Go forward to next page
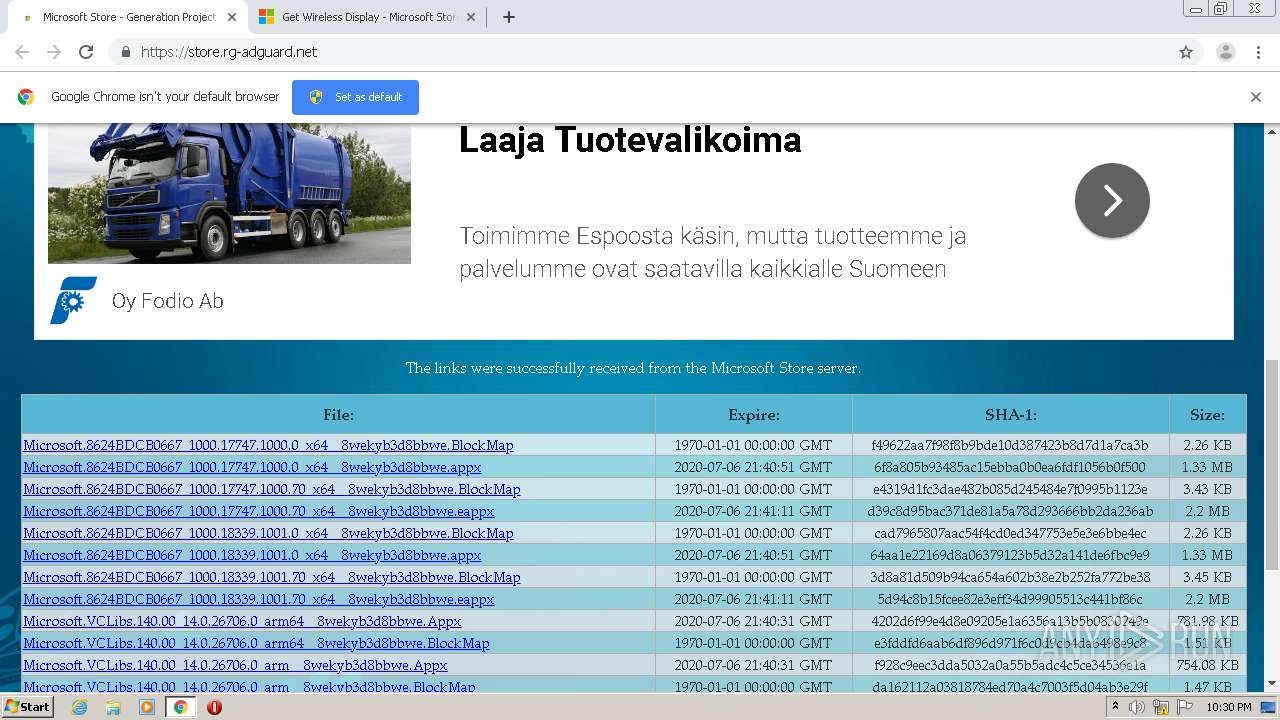Image resolution: width=1280 pixels, height=720 pixels. 54,52
